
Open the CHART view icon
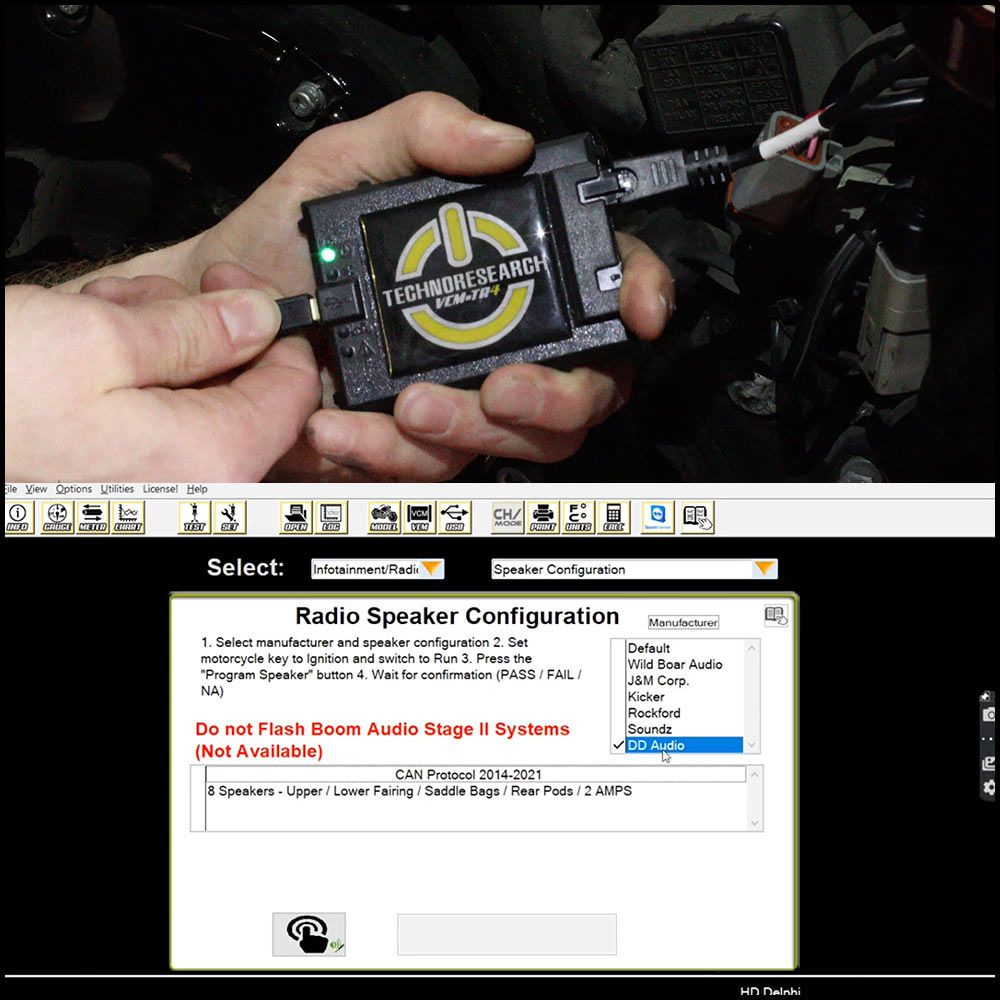coord(128,517)
